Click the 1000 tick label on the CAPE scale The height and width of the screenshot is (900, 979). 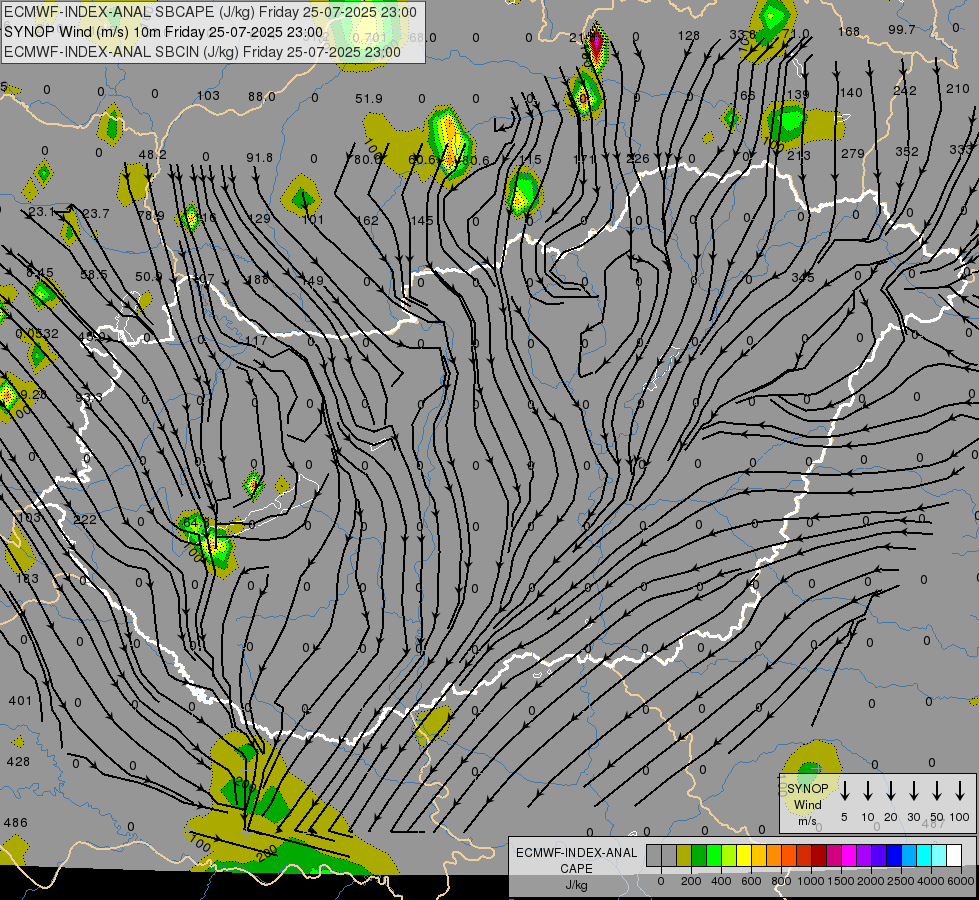[811, 881]
